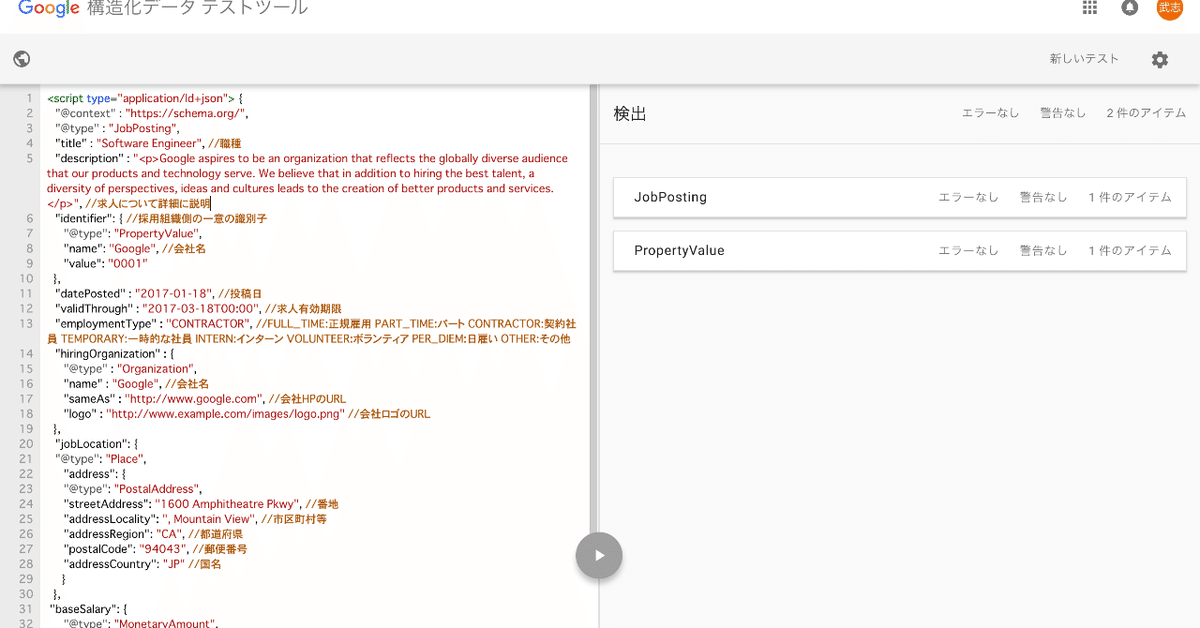Image resolution: width=1200 pixels, height=628 pixels.
Task: Click エラーなし in the detection header
Action: (x=990, y=113)
